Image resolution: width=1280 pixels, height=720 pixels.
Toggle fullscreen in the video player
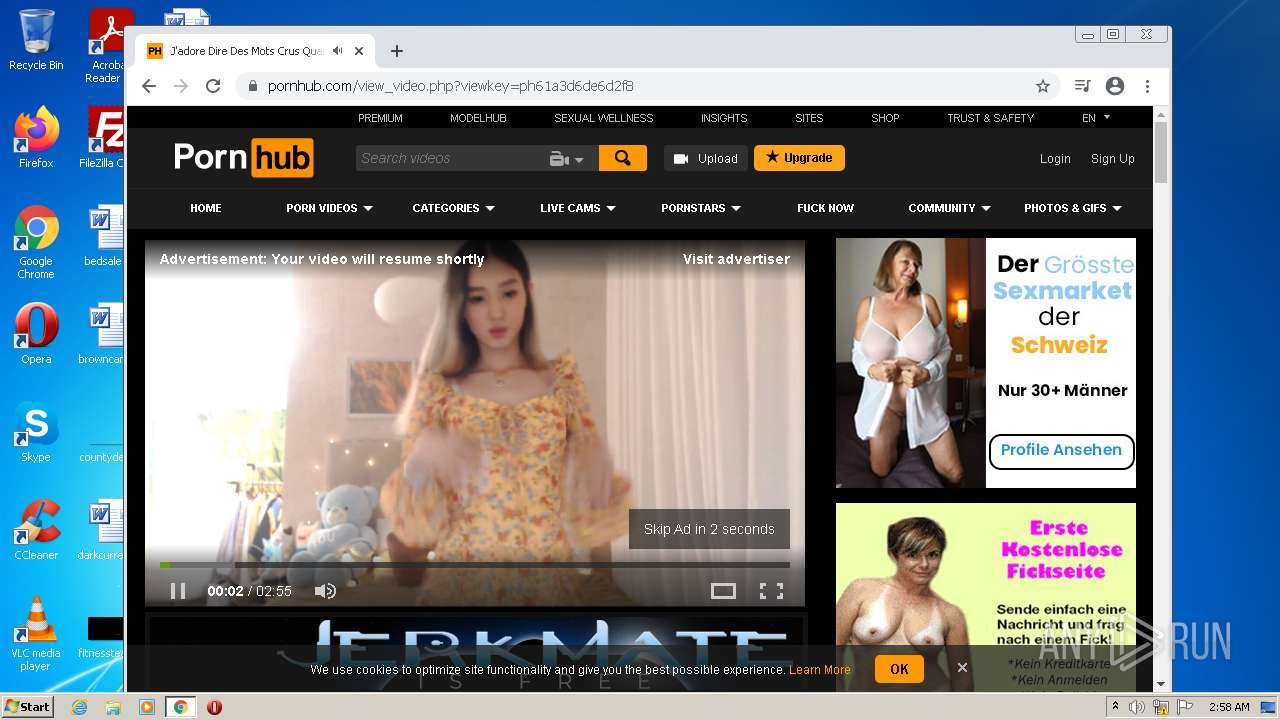(771, 591)
